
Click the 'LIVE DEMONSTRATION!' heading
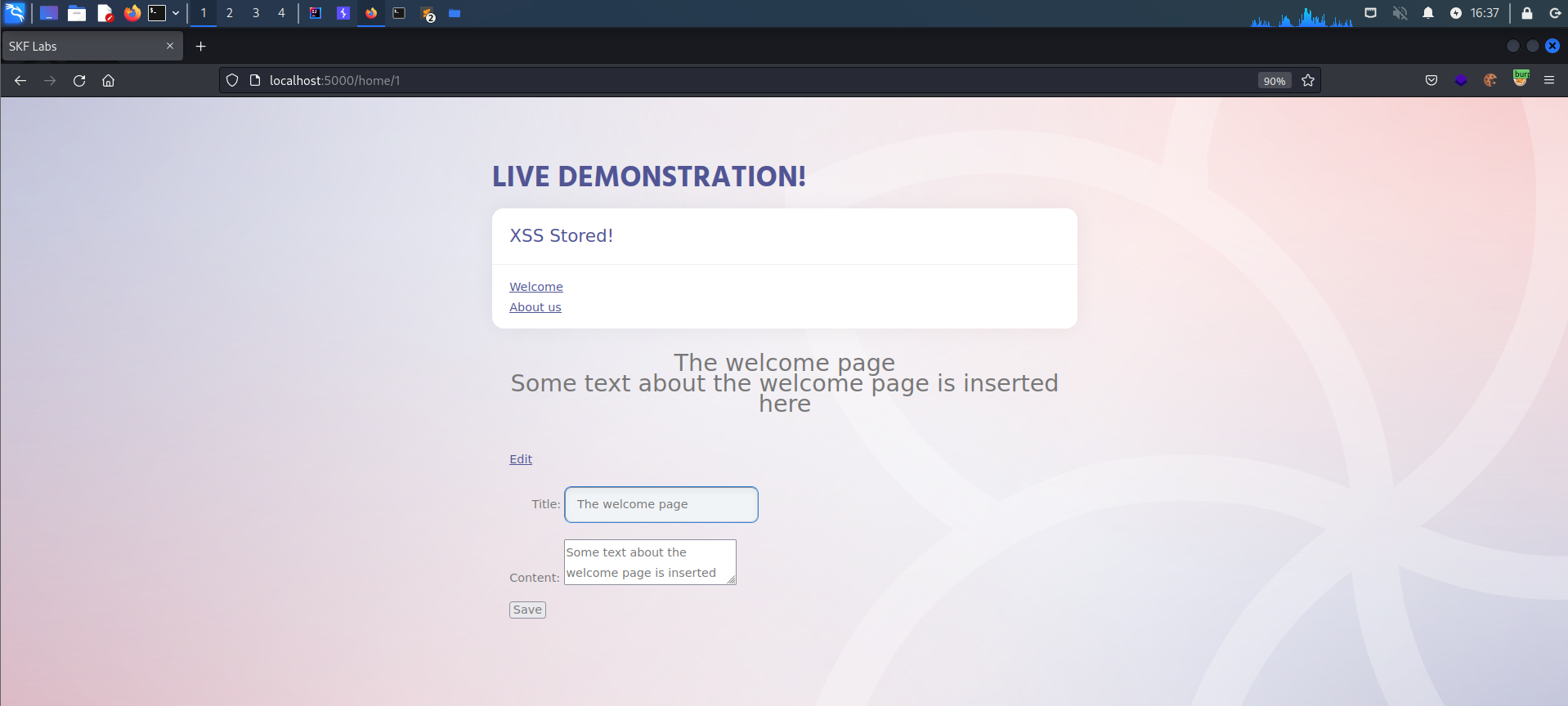[649, 176]
